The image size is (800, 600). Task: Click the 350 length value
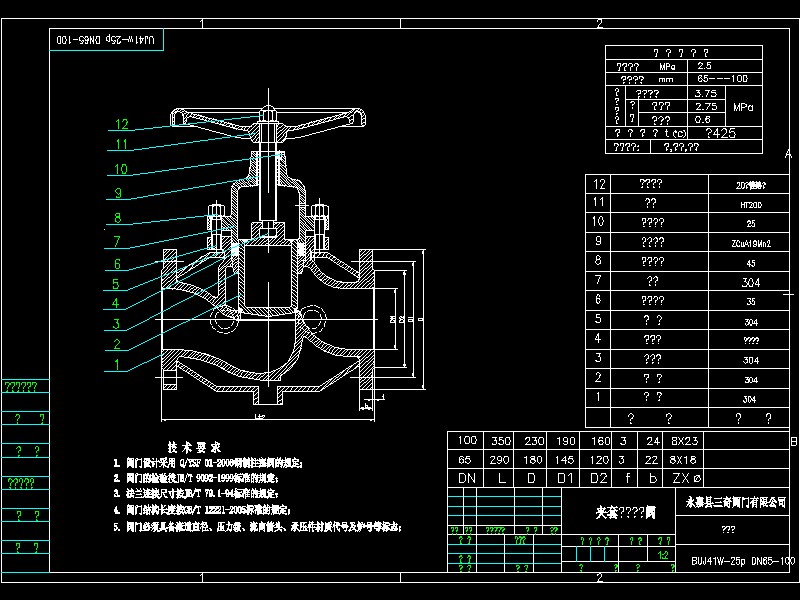pos(501,441)
